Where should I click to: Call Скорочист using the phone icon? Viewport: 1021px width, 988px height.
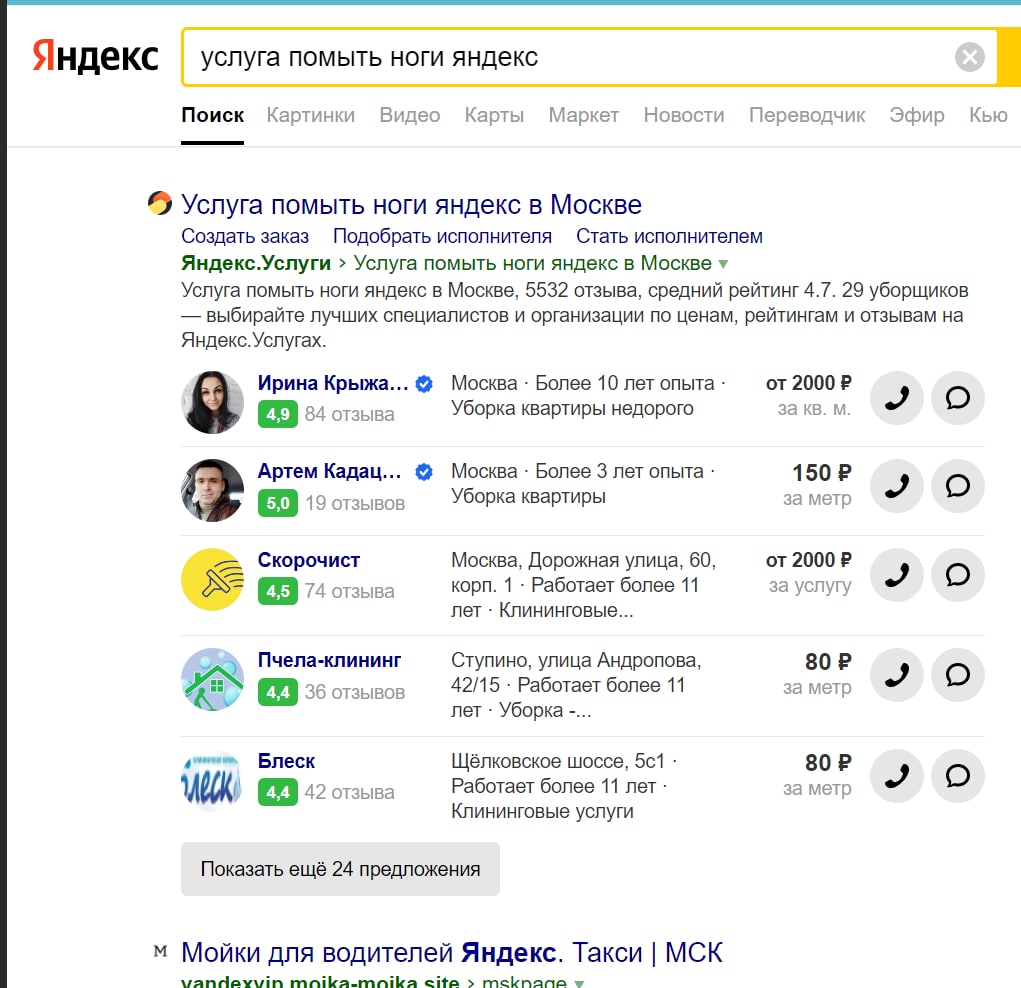tap(897, 574)
